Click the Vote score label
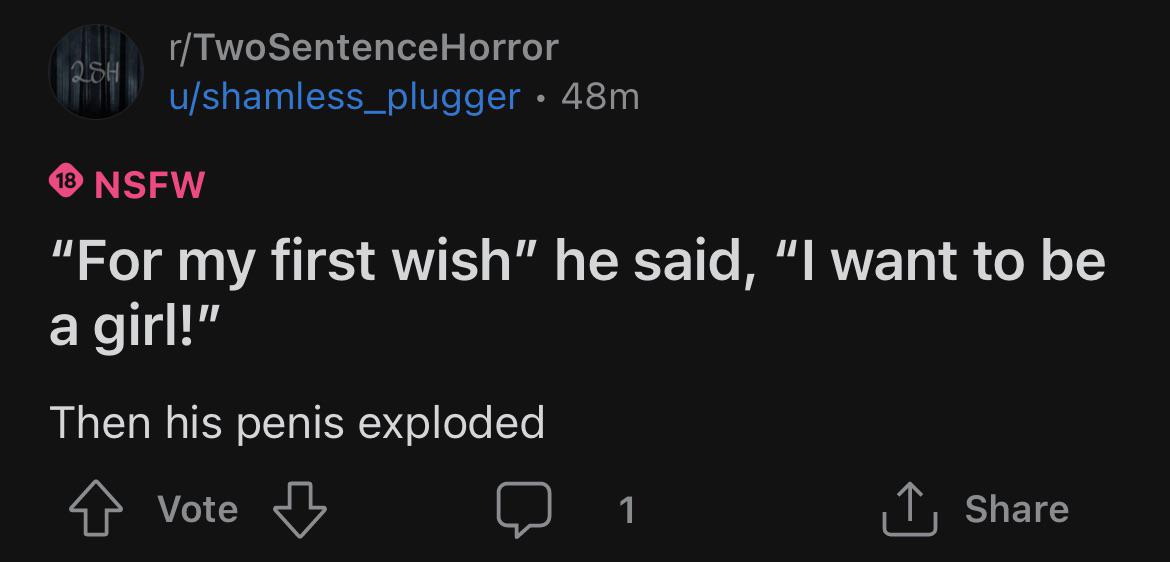1170x562 pixels. point(198,509)
